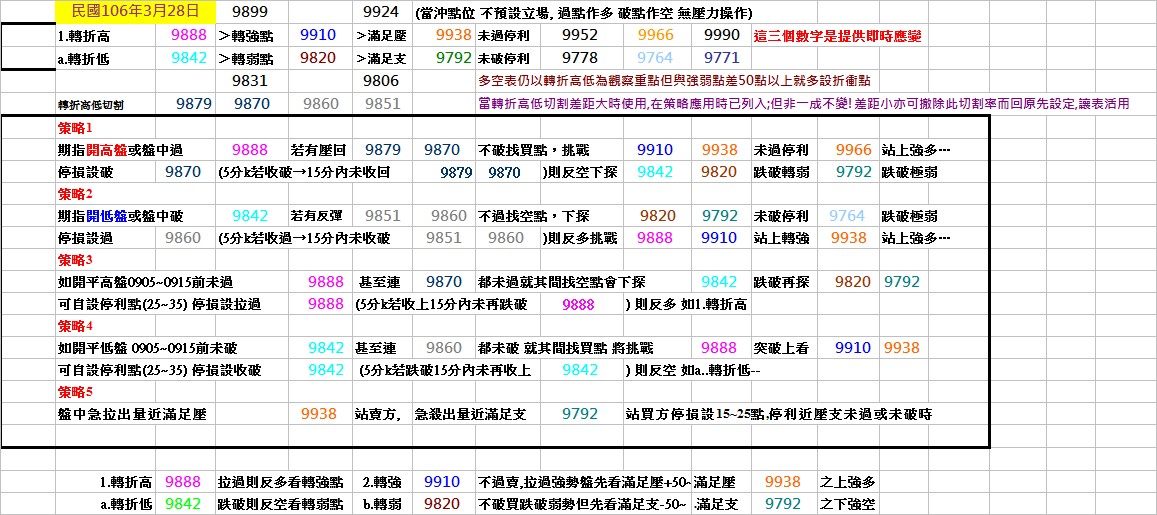Click 9851 in the 轉折高低切割 row
Image resolution: width=1157 pixels, height=515 pixels.
coord(381,104)
